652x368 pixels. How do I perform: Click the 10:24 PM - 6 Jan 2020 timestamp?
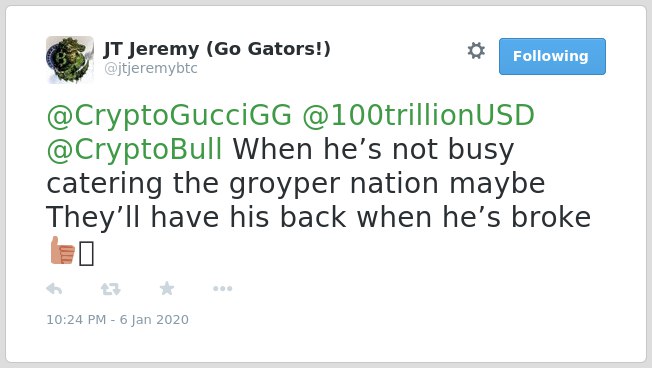(x=117, y=320)
